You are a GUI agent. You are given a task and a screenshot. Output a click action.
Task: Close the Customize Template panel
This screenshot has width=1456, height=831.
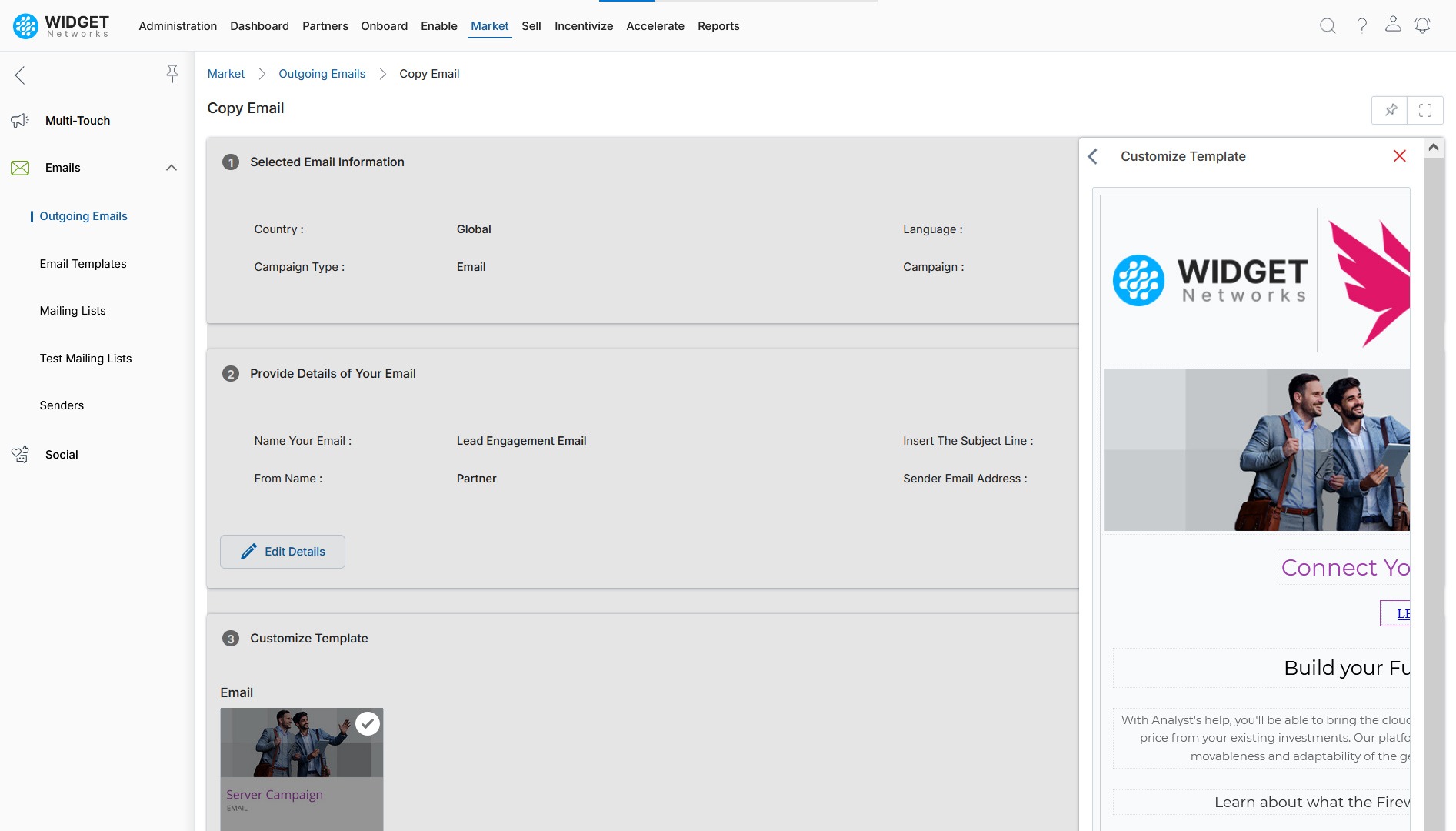(x=1399, y=156)
